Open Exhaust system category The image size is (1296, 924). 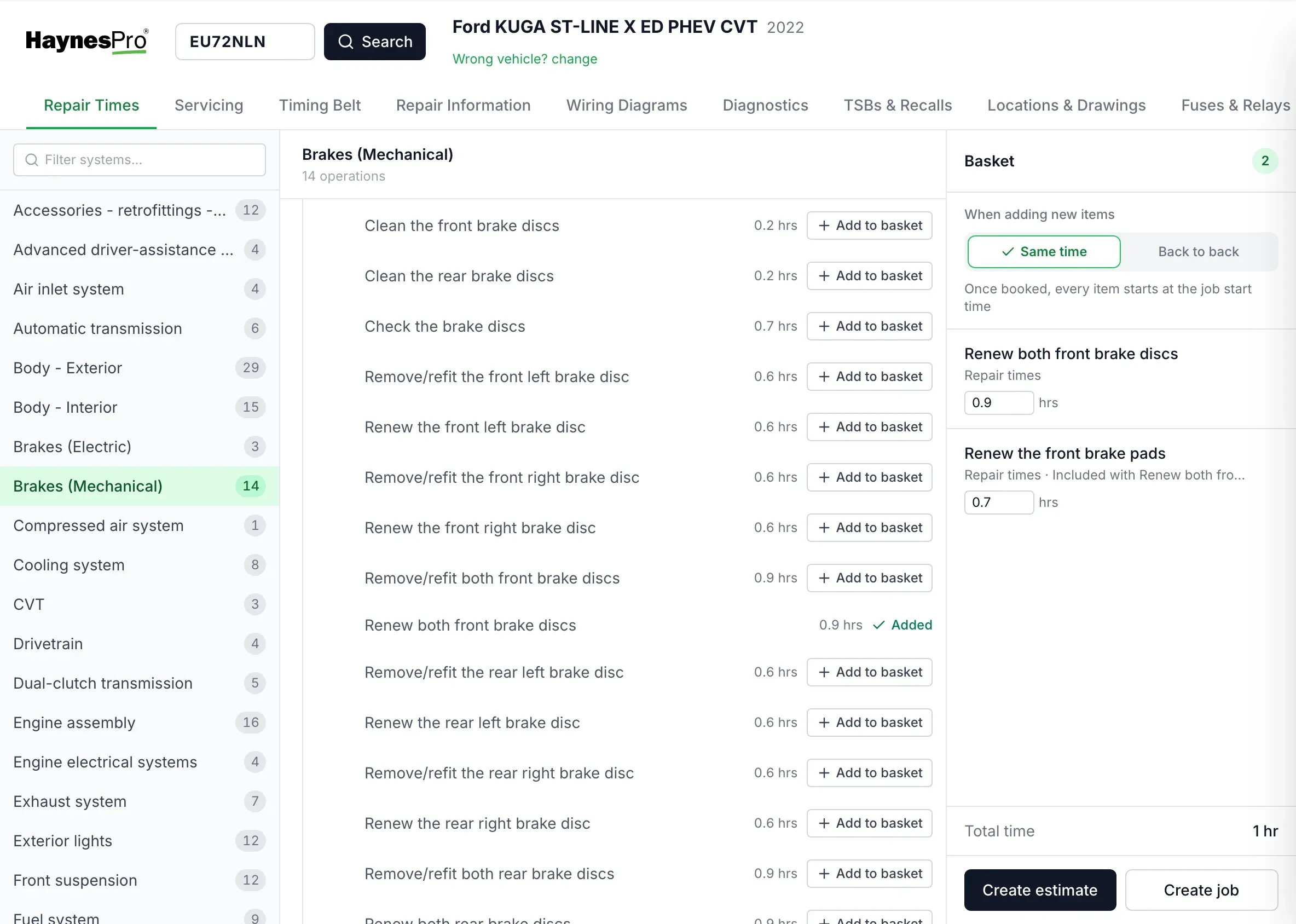click(x=140, y=801)
